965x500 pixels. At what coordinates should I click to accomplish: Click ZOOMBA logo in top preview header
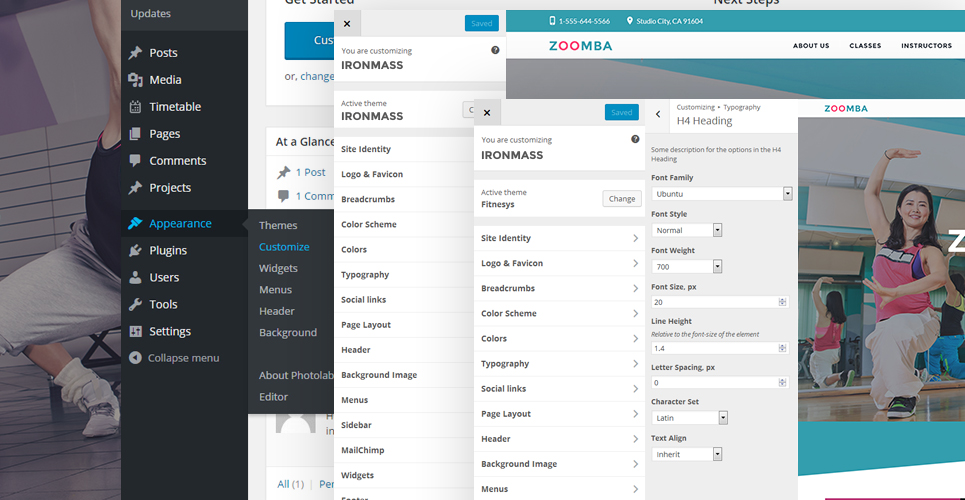[x=580, y=46]
